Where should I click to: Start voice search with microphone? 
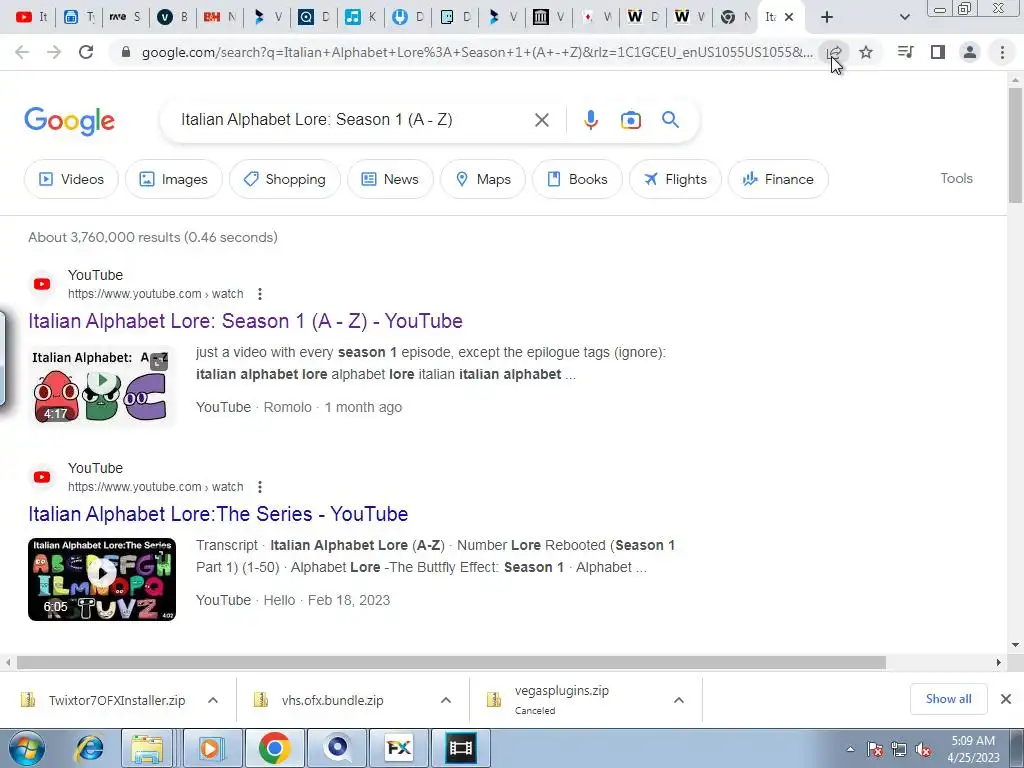point(590,120)
